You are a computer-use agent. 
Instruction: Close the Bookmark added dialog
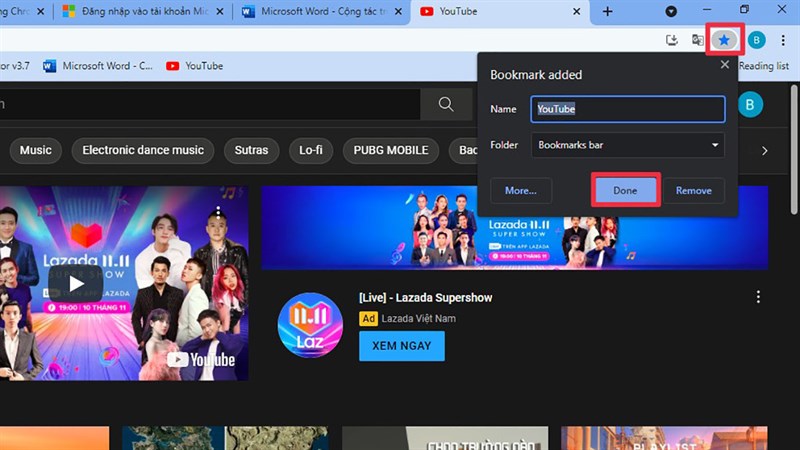[724, 64]
